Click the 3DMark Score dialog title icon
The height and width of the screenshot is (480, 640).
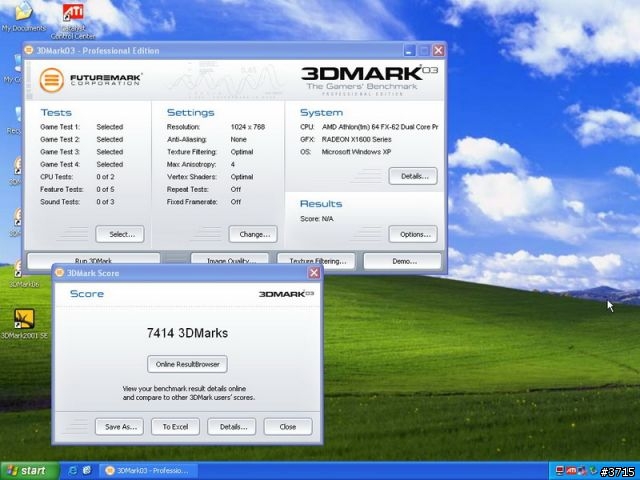click(x=60, y=273)
